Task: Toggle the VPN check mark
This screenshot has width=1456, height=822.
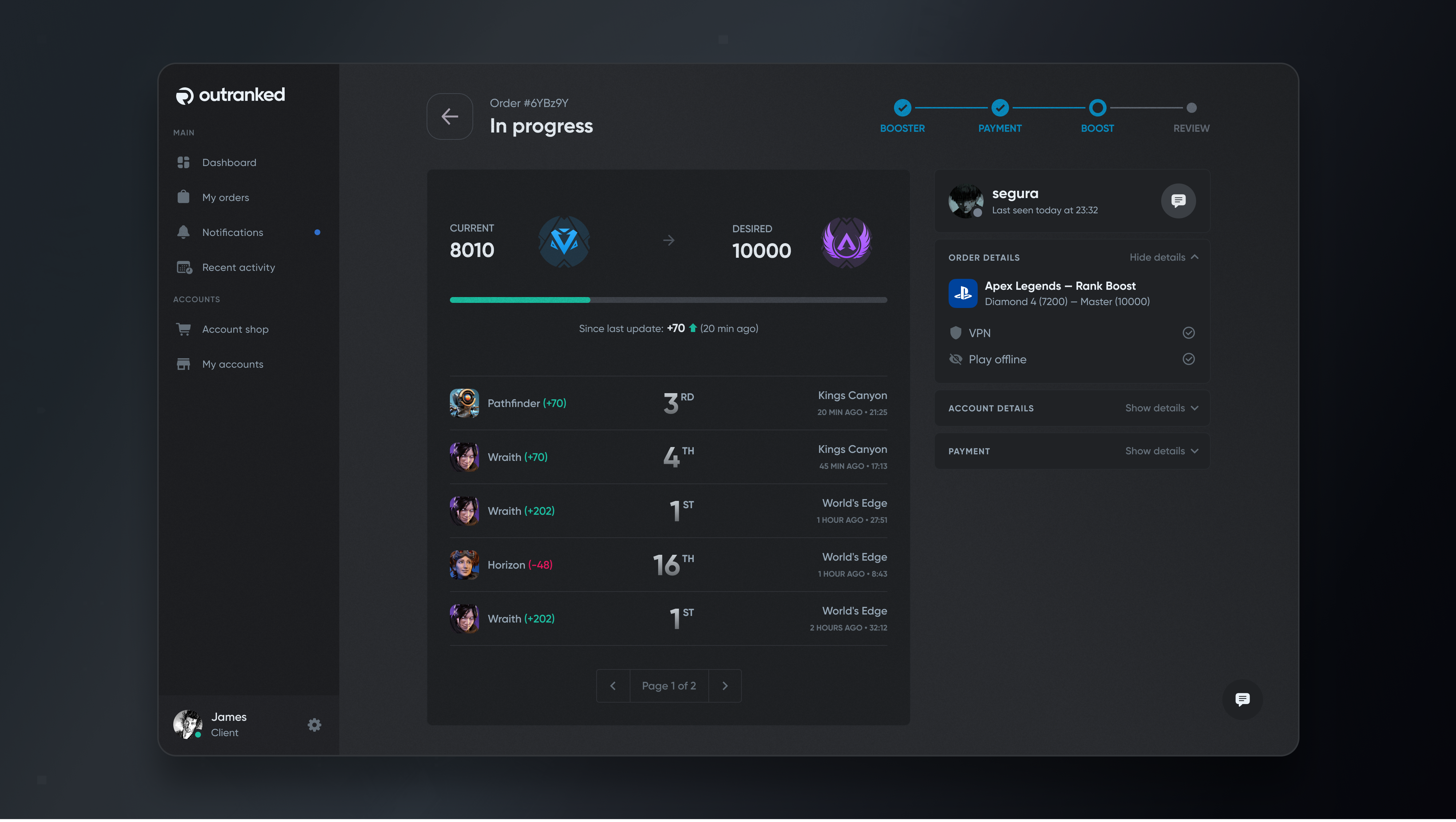Action: pyautogui.click(x=1189, y=332)
